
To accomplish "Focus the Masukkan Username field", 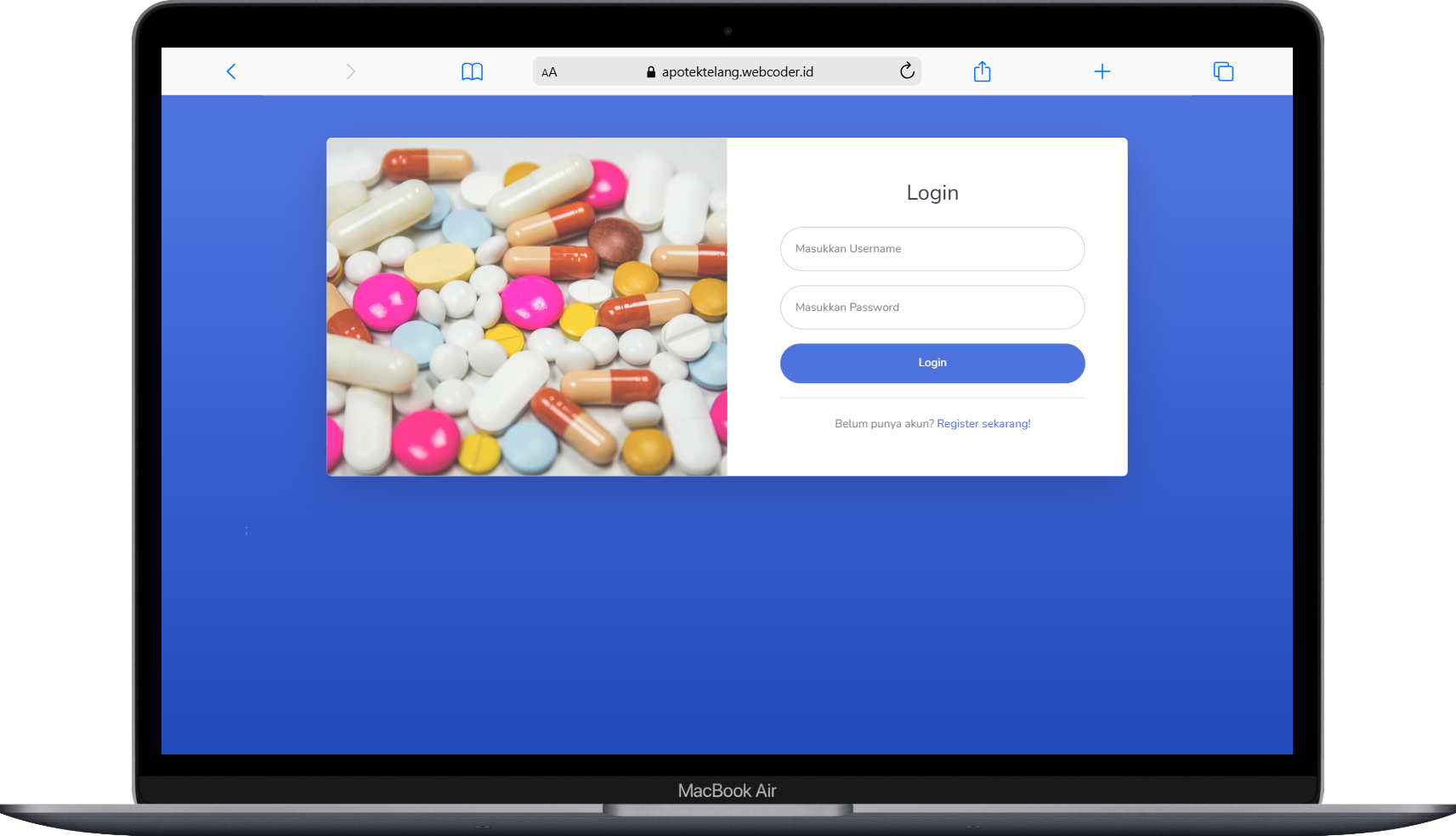I will click(x=932, y=249).
